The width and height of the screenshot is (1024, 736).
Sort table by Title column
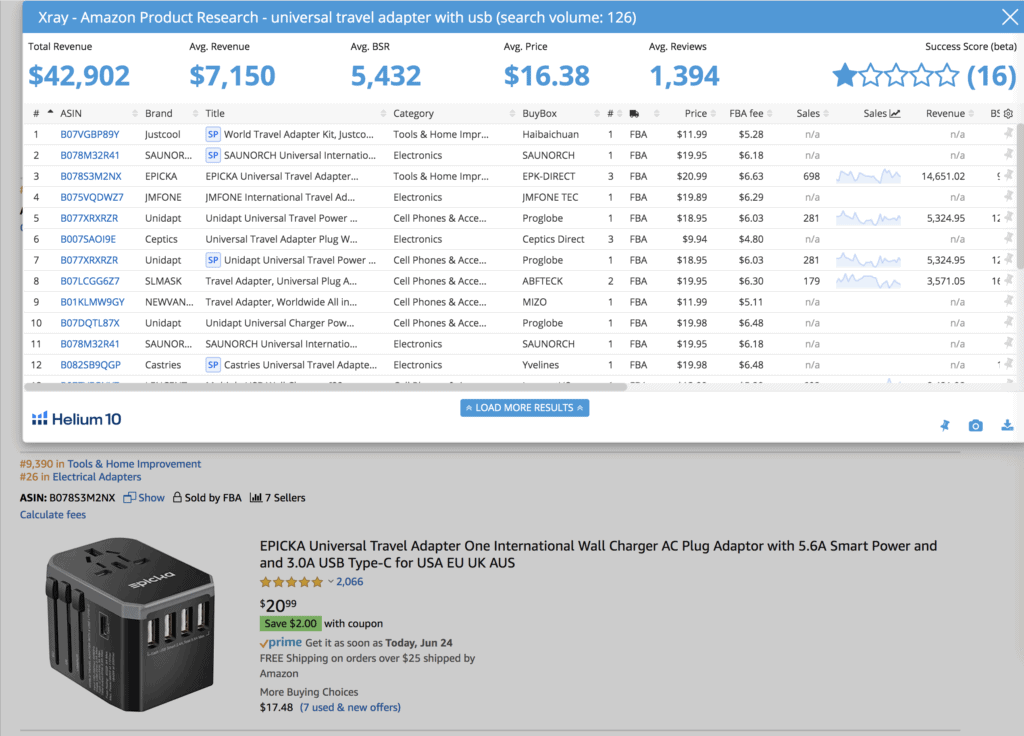click(215, 113)
